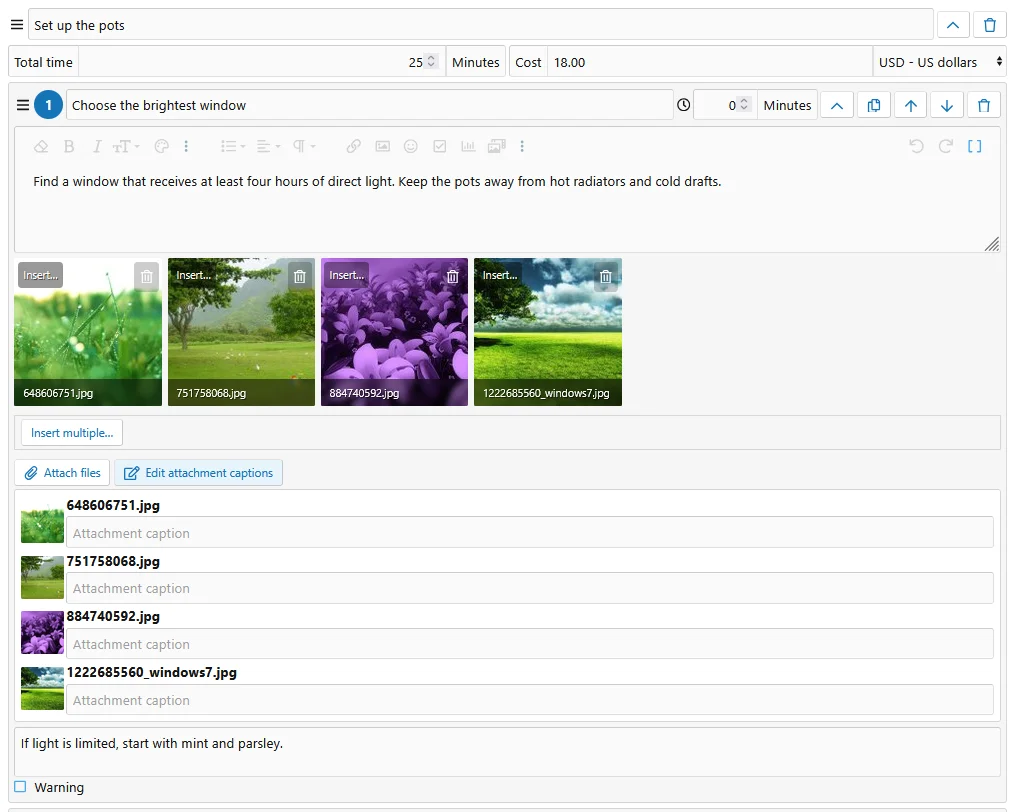The image size is (1013, 812).
Task: Open the text color palette
Action: 162,147
